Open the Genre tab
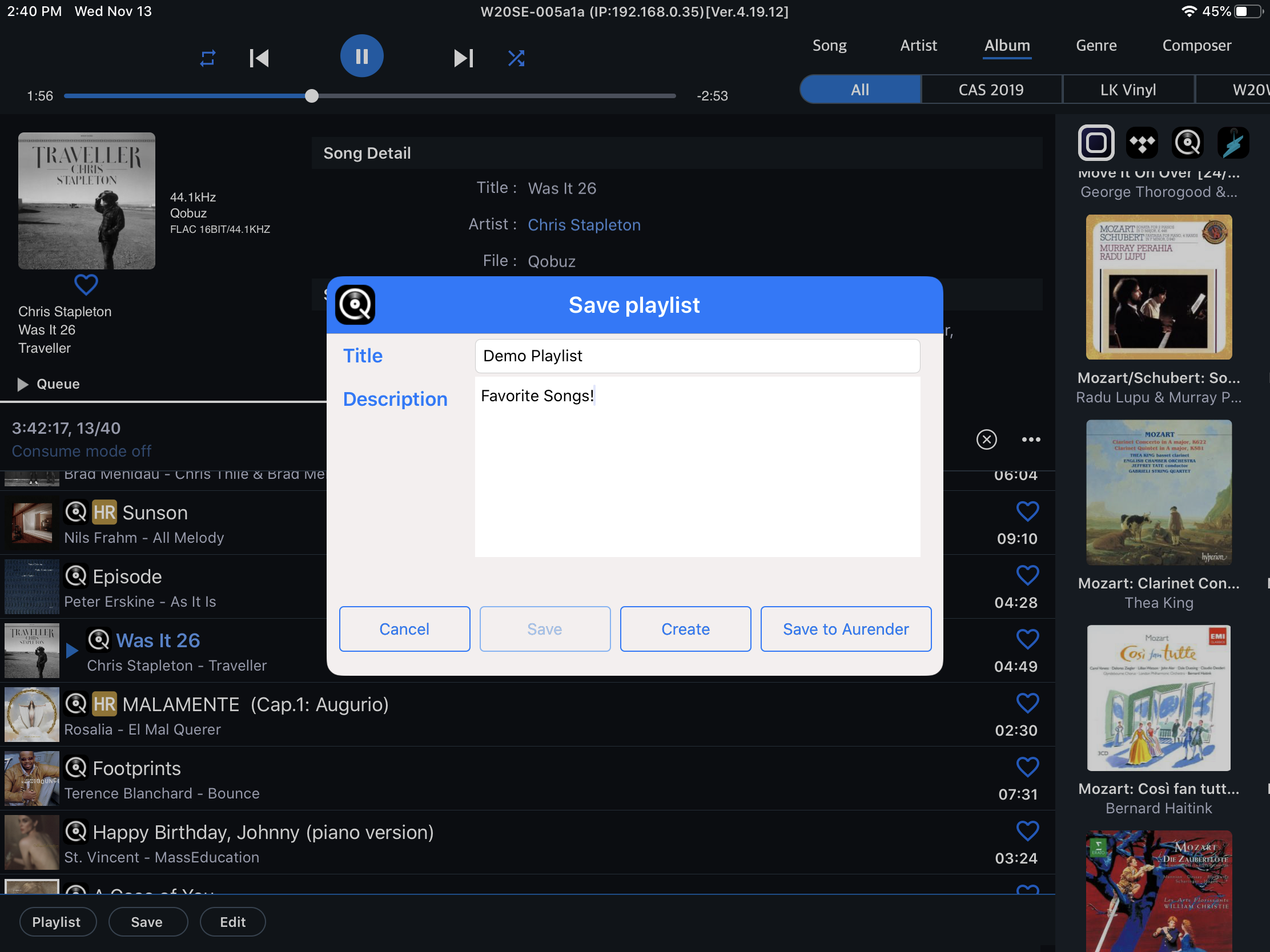The image size is (1270, 952). click(1096, 45)
